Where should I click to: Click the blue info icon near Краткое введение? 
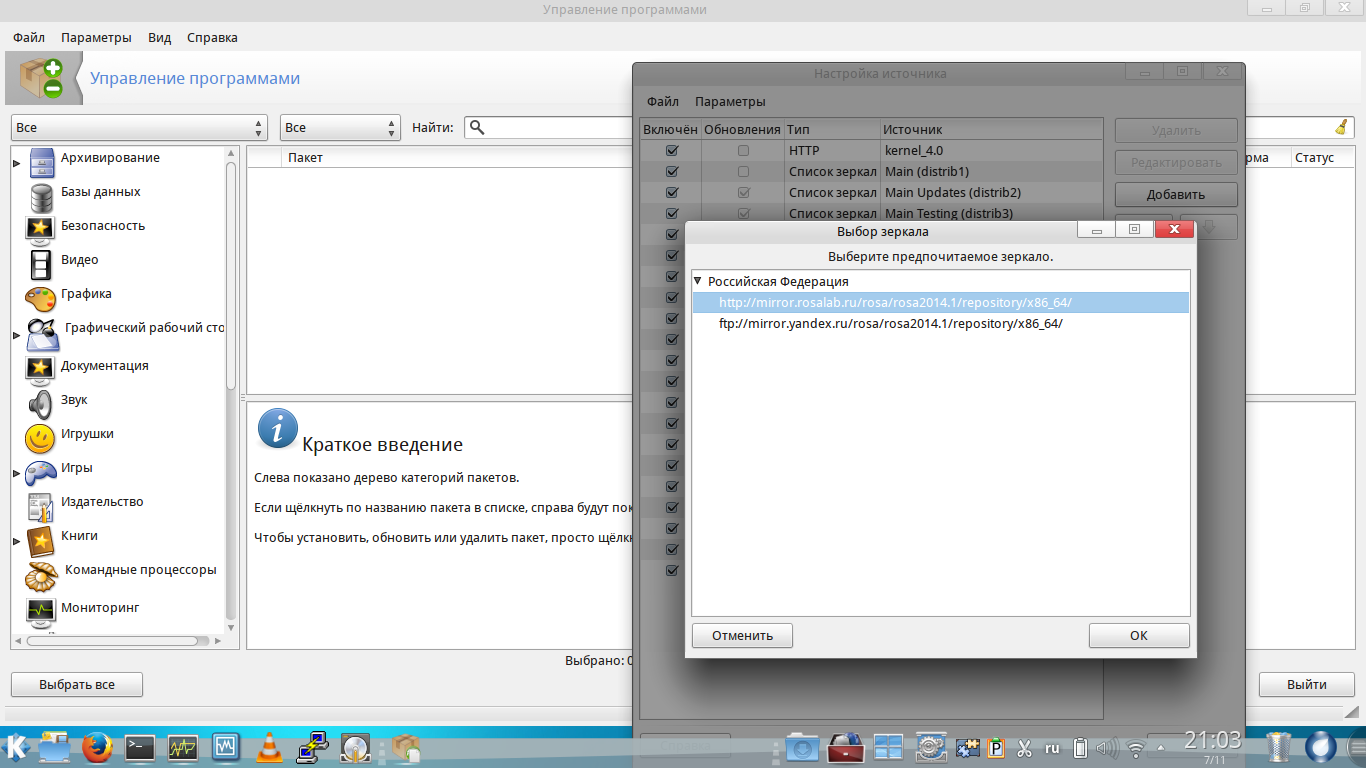tap(277, 428)
